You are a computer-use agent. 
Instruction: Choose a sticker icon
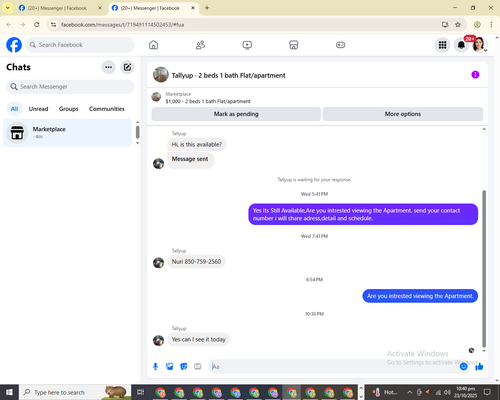tap(184, 367)
